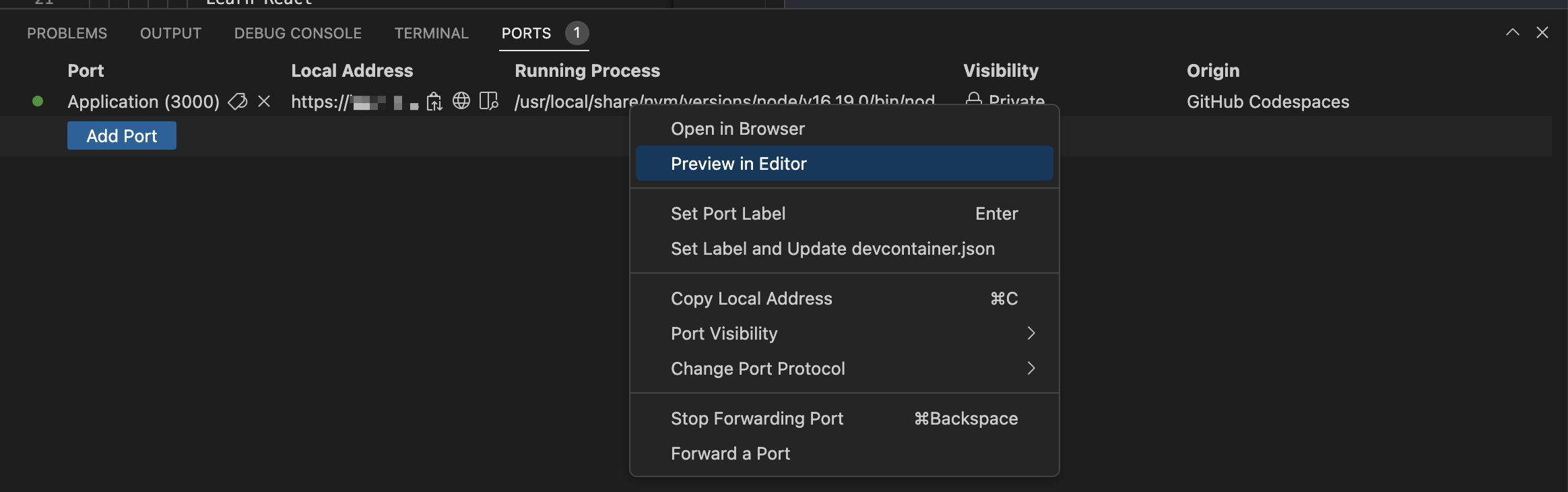Choose Stop Forwarding Port

(x=844, y=419)
